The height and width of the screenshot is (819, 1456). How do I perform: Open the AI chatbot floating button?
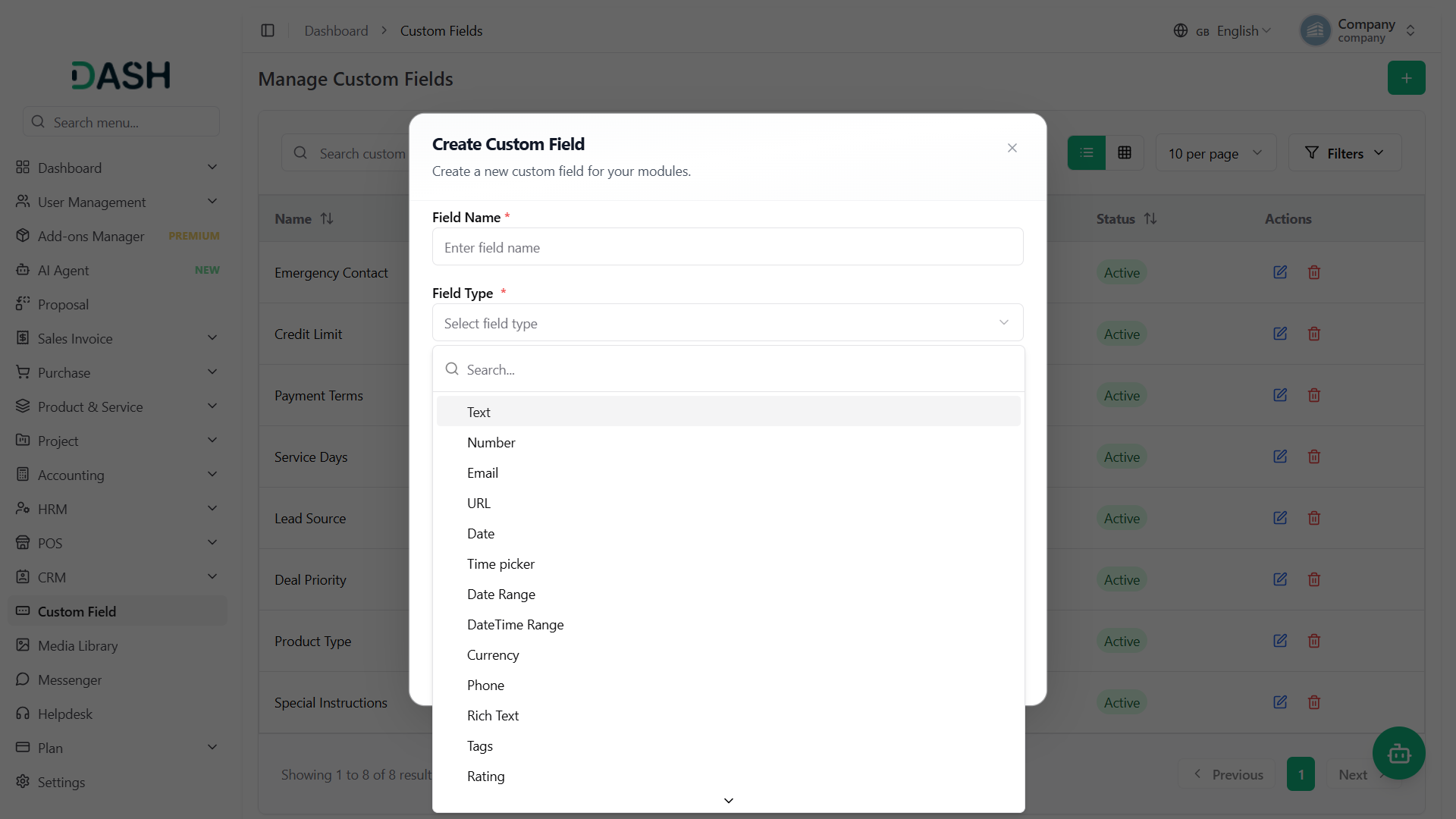click(1398, 753)
